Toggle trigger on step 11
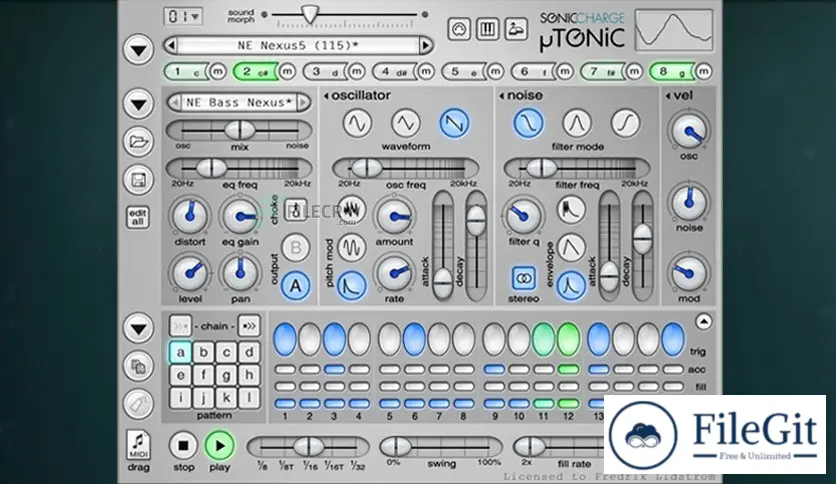Viewport: 836px width, 484px height. (x=544, y=339)
